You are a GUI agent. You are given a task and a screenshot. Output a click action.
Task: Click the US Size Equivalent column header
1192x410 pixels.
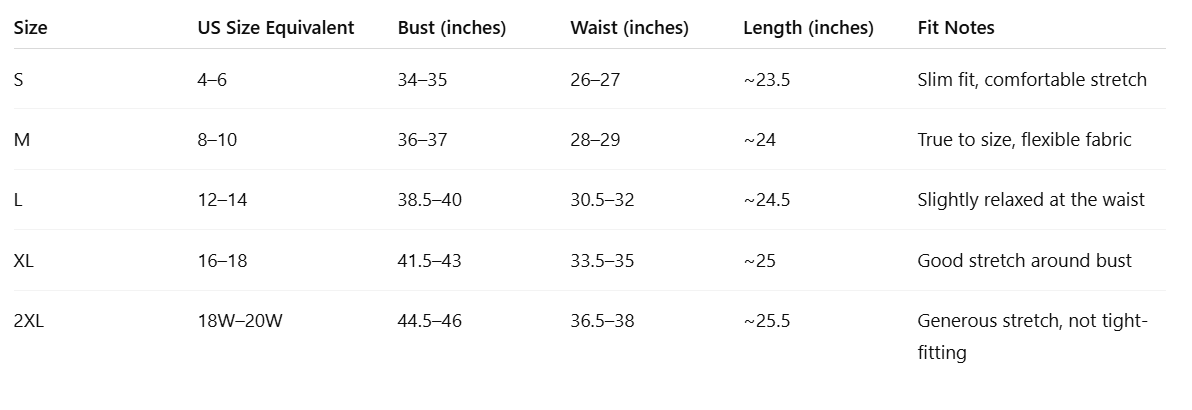(275, 28)
